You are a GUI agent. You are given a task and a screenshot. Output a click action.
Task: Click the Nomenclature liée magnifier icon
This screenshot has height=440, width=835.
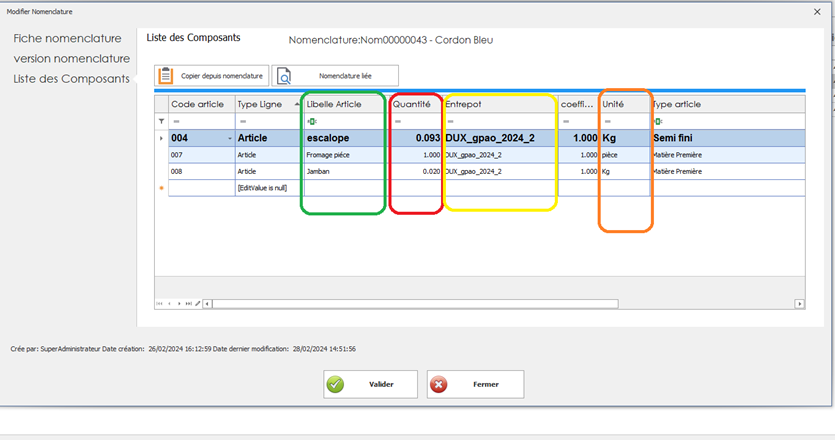285,76
